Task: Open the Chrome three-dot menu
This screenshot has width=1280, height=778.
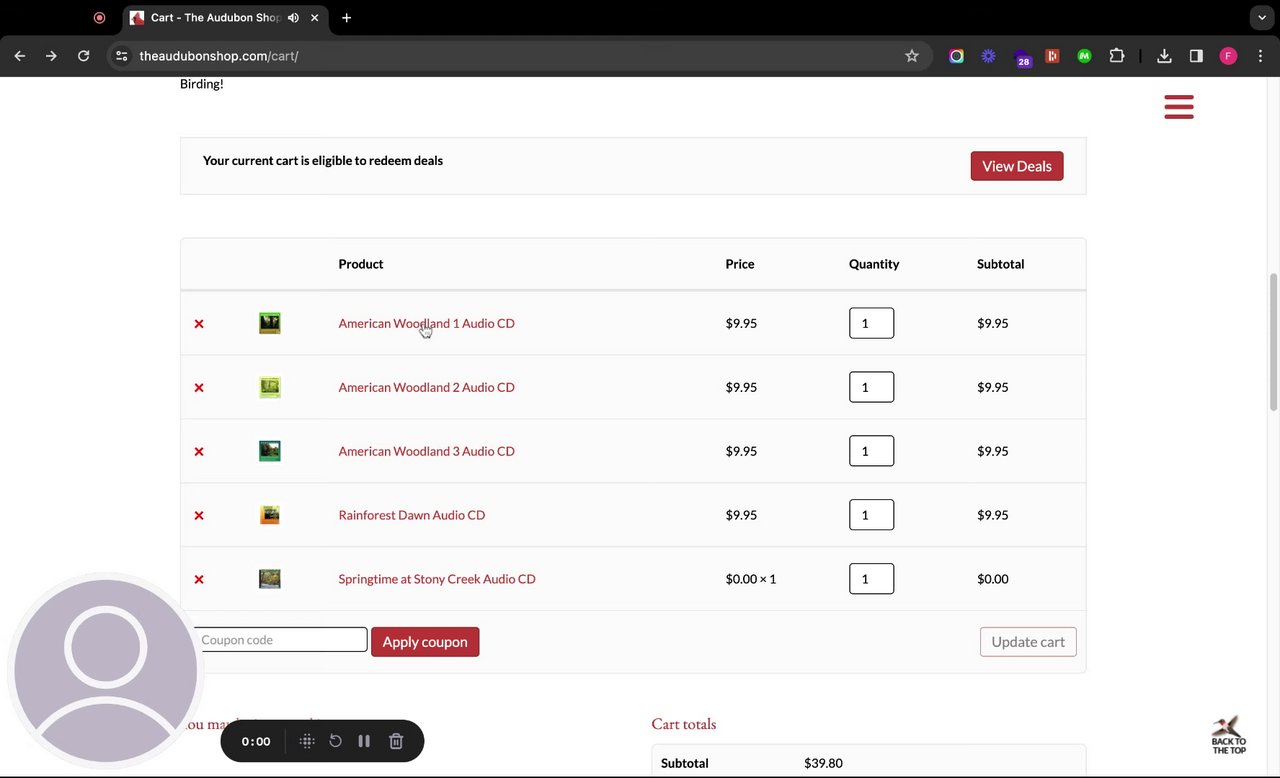Action: point(1260,56)
